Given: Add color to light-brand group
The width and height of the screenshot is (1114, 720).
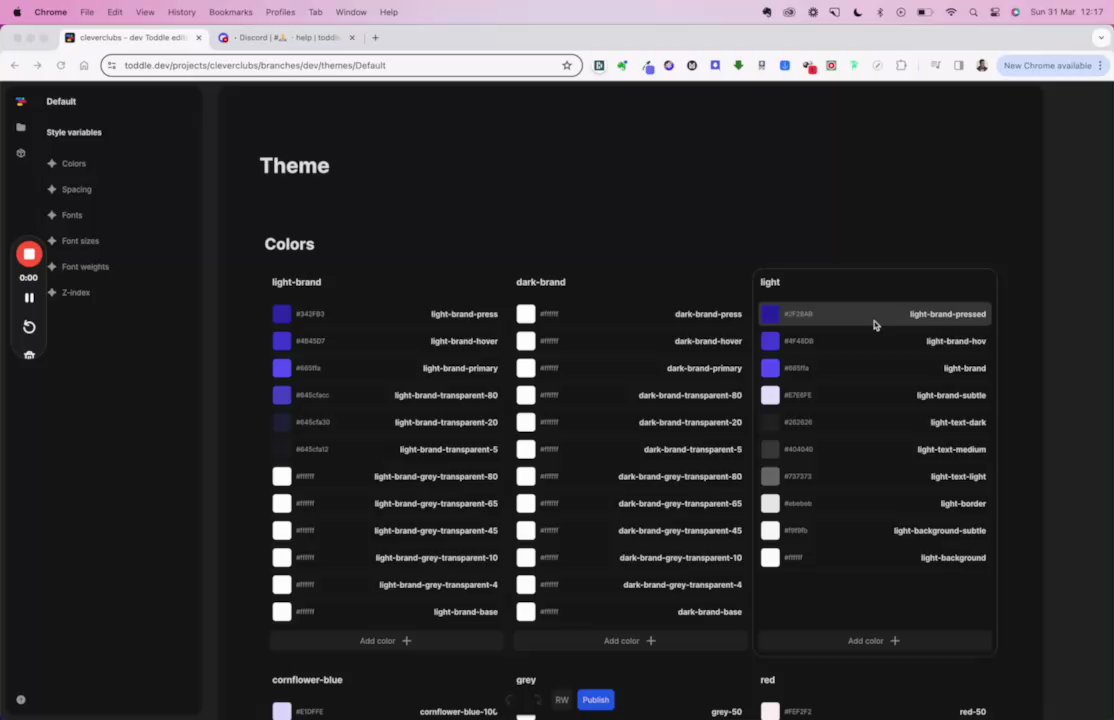Looking at the screenshot, I should click(386, 641).
